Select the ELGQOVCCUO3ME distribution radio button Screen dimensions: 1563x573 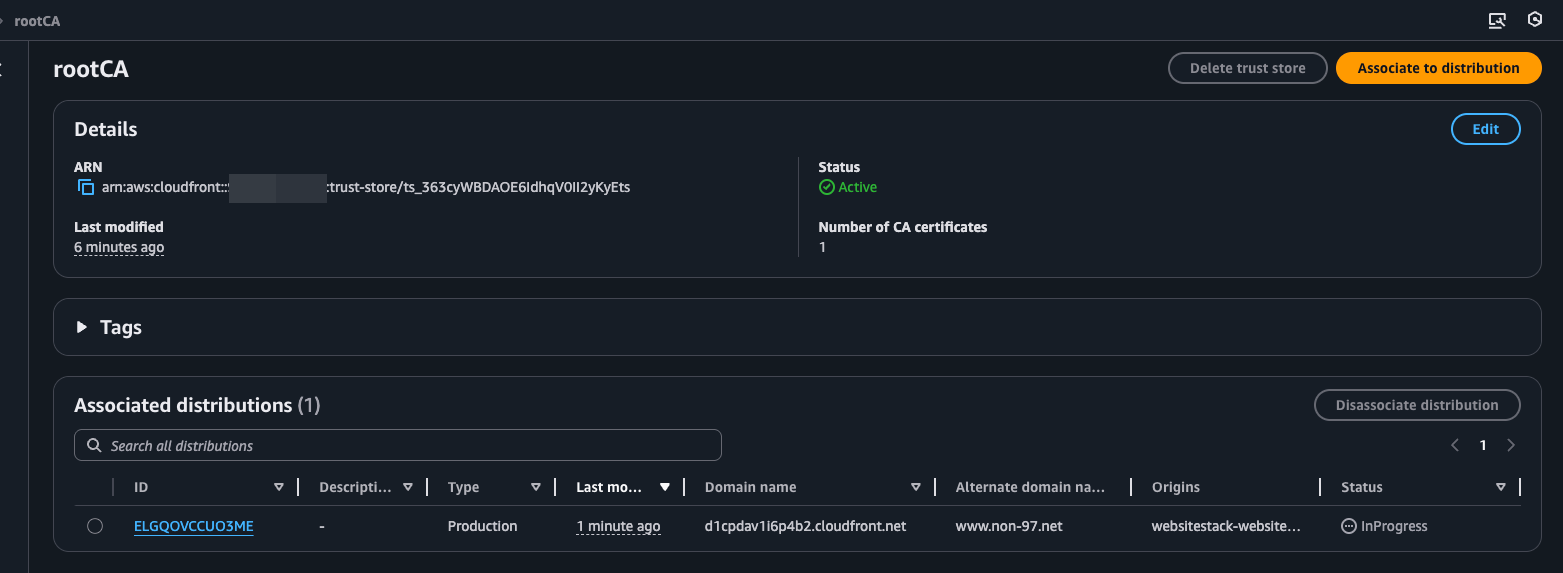click(x=95, y=526)
